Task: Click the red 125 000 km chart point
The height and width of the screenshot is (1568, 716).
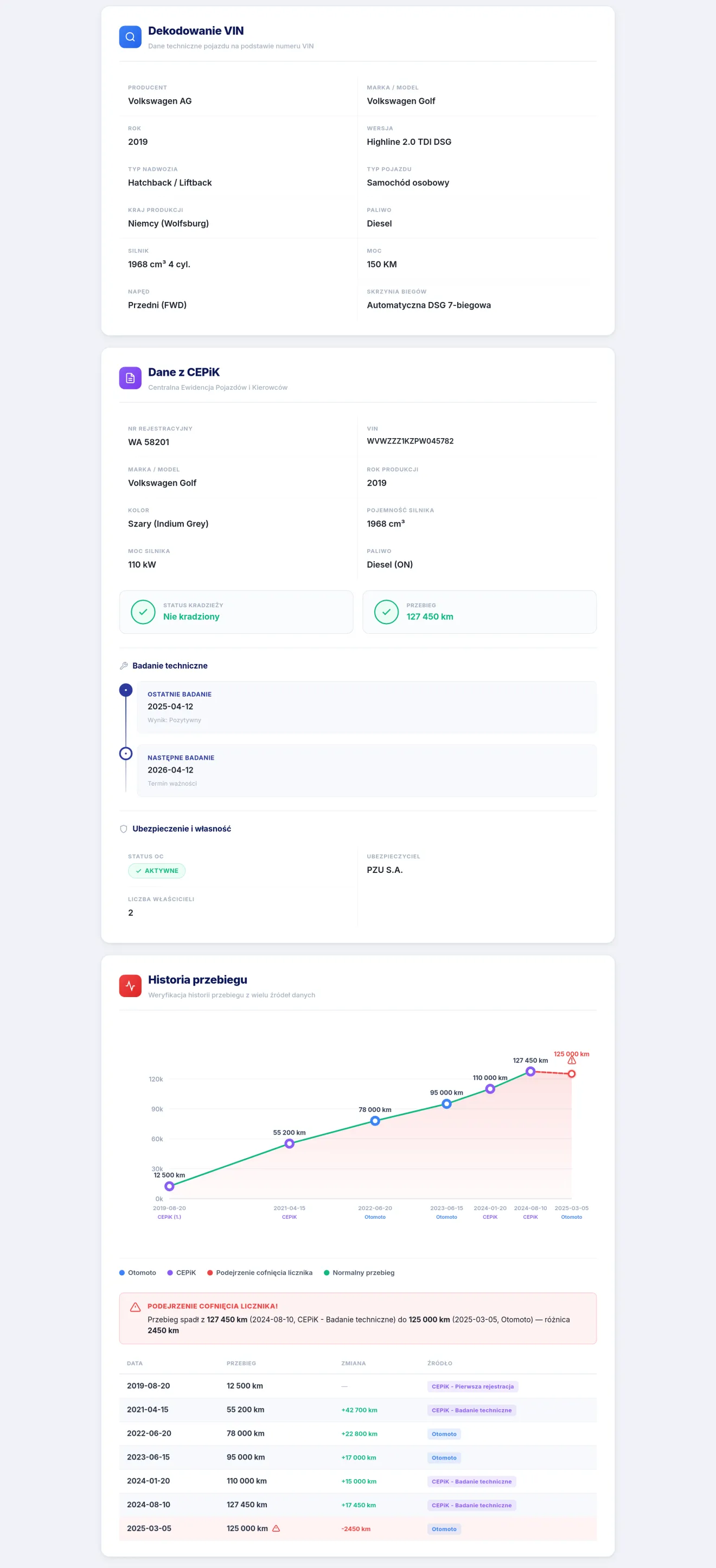Action: pyautogui.click(x=572, y=1074)
